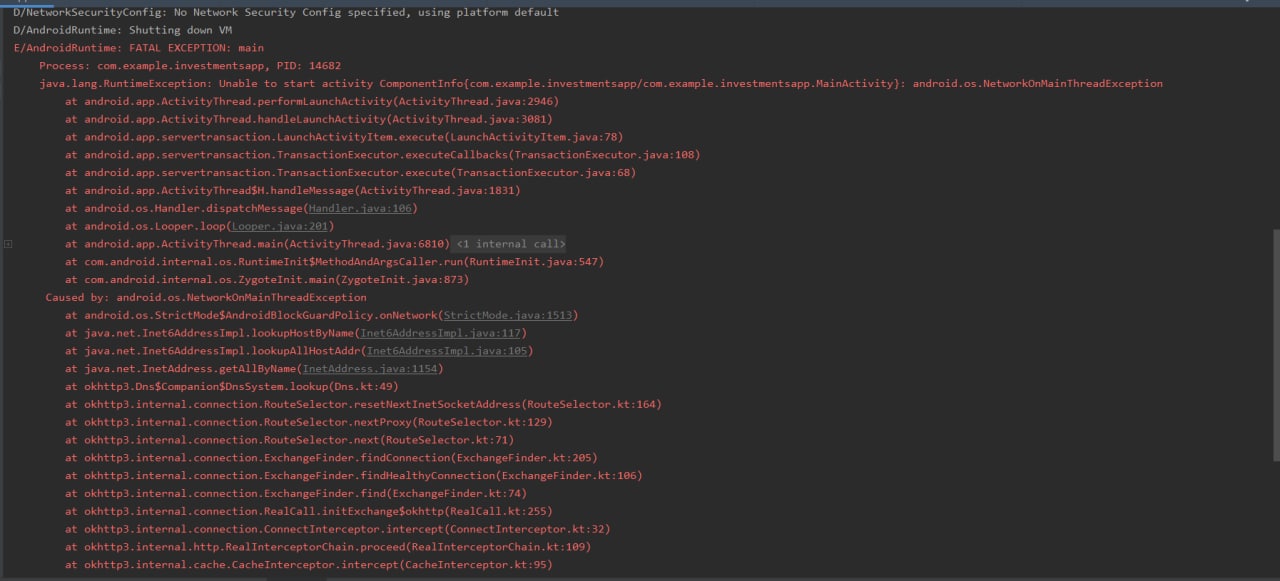
Task: Click the RouteSelector.kt:71 next frame
Action: click(x=290, y=440)
